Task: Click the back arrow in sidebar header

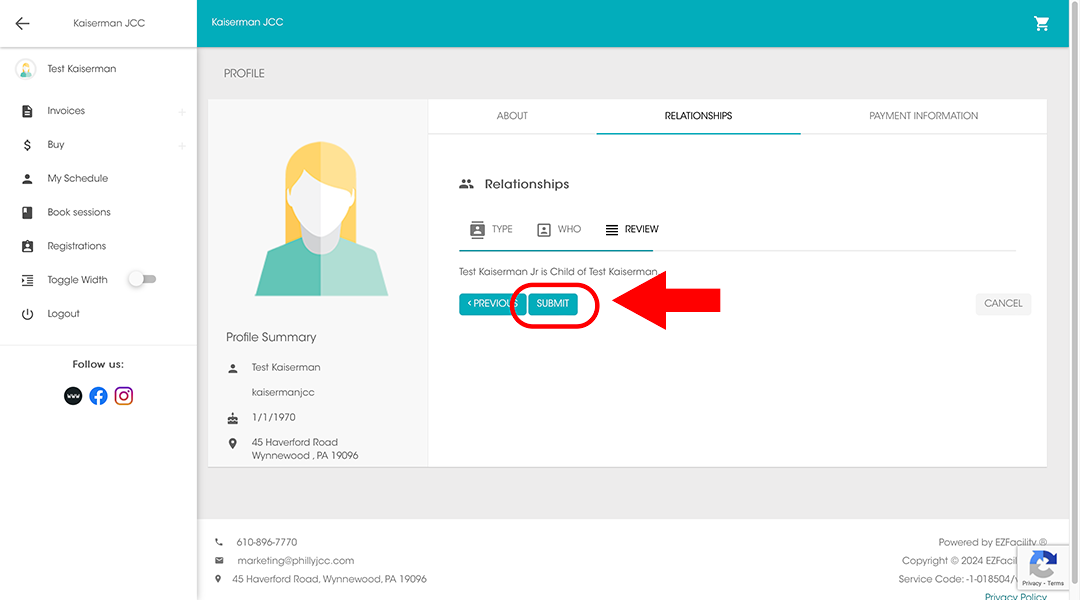Action: click(22, 23)
